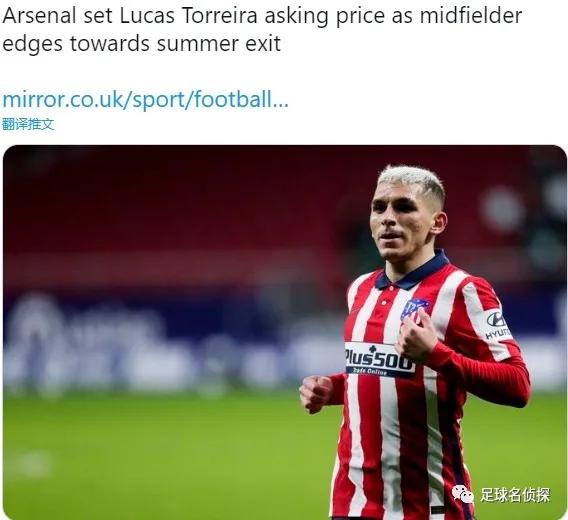Click the word Arsenal in the headline

click(39, 16)
